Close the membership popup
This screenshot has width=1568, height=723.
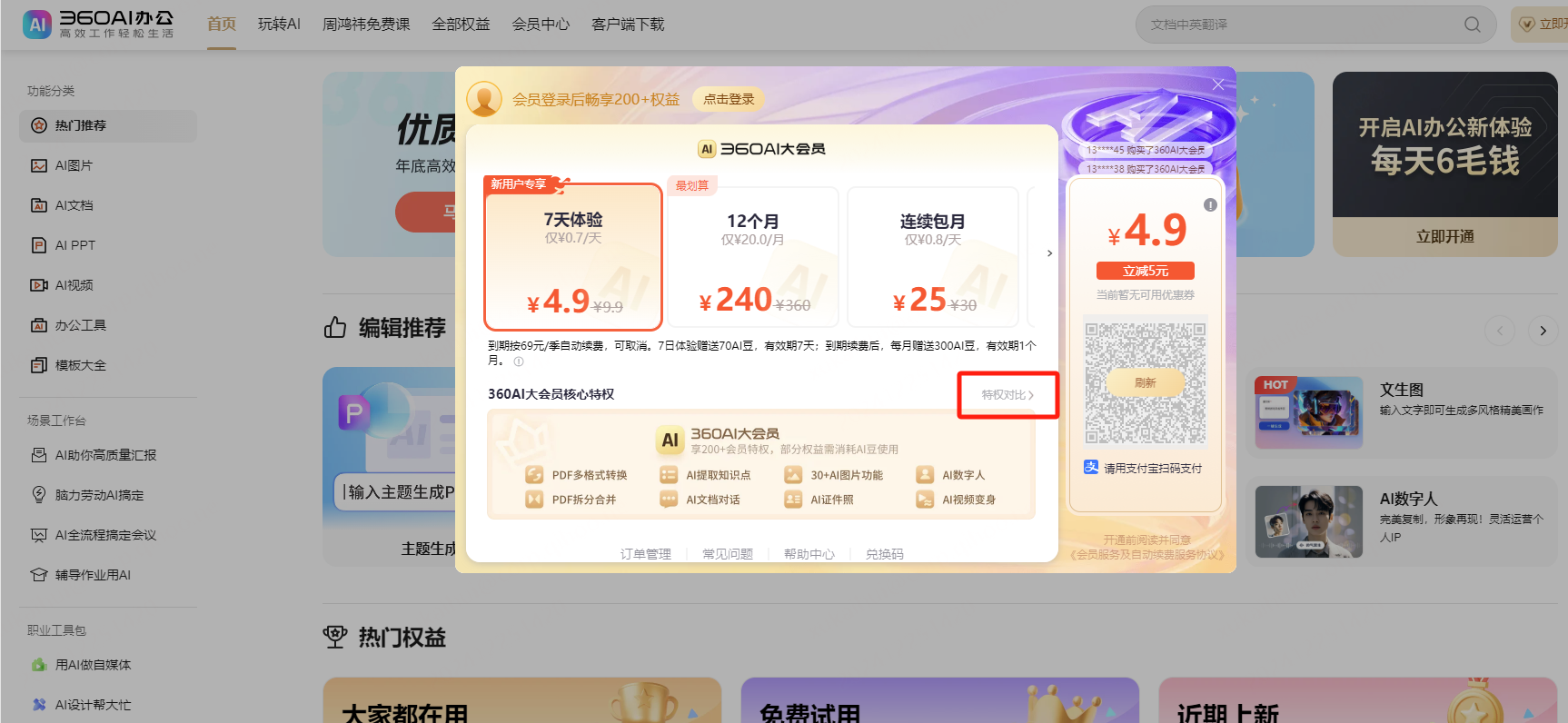pos(1218,84)
